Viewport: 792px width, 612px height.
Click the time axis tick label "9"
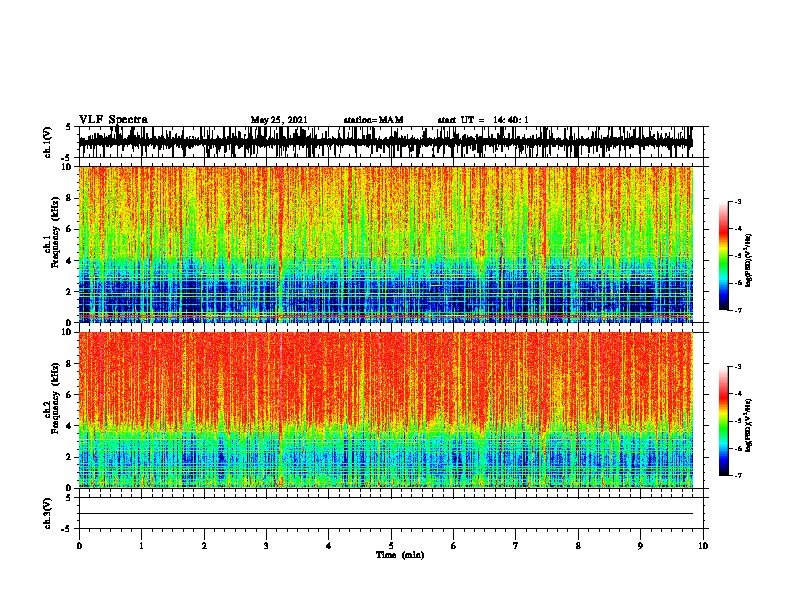pos(640,546)
